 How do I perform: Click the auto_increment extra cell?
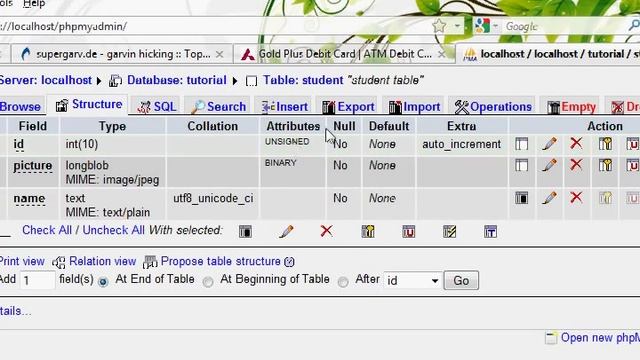462,144
